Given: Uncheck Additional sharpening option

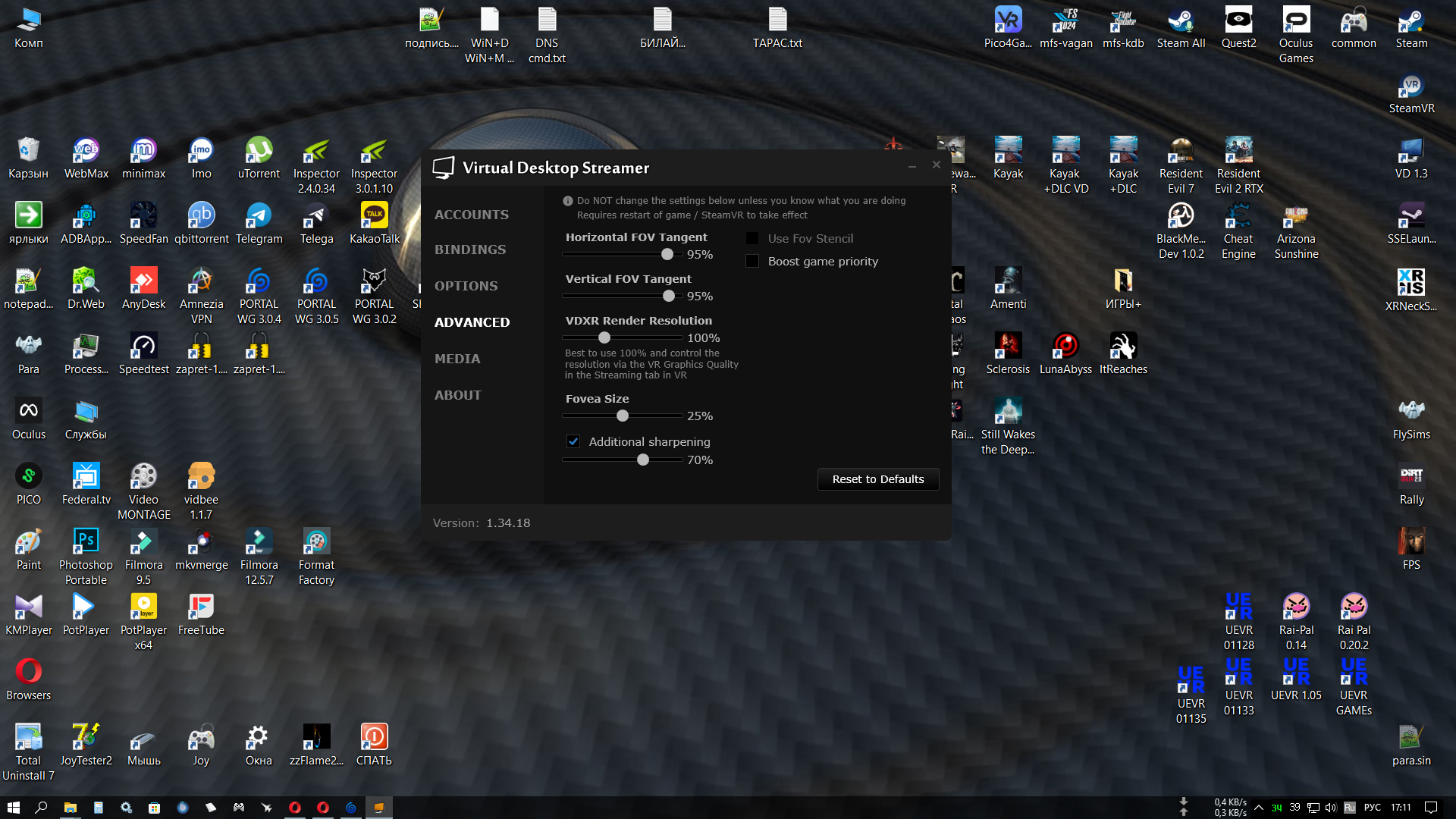Looking at the screenshot, I should (x=573, y=441).
